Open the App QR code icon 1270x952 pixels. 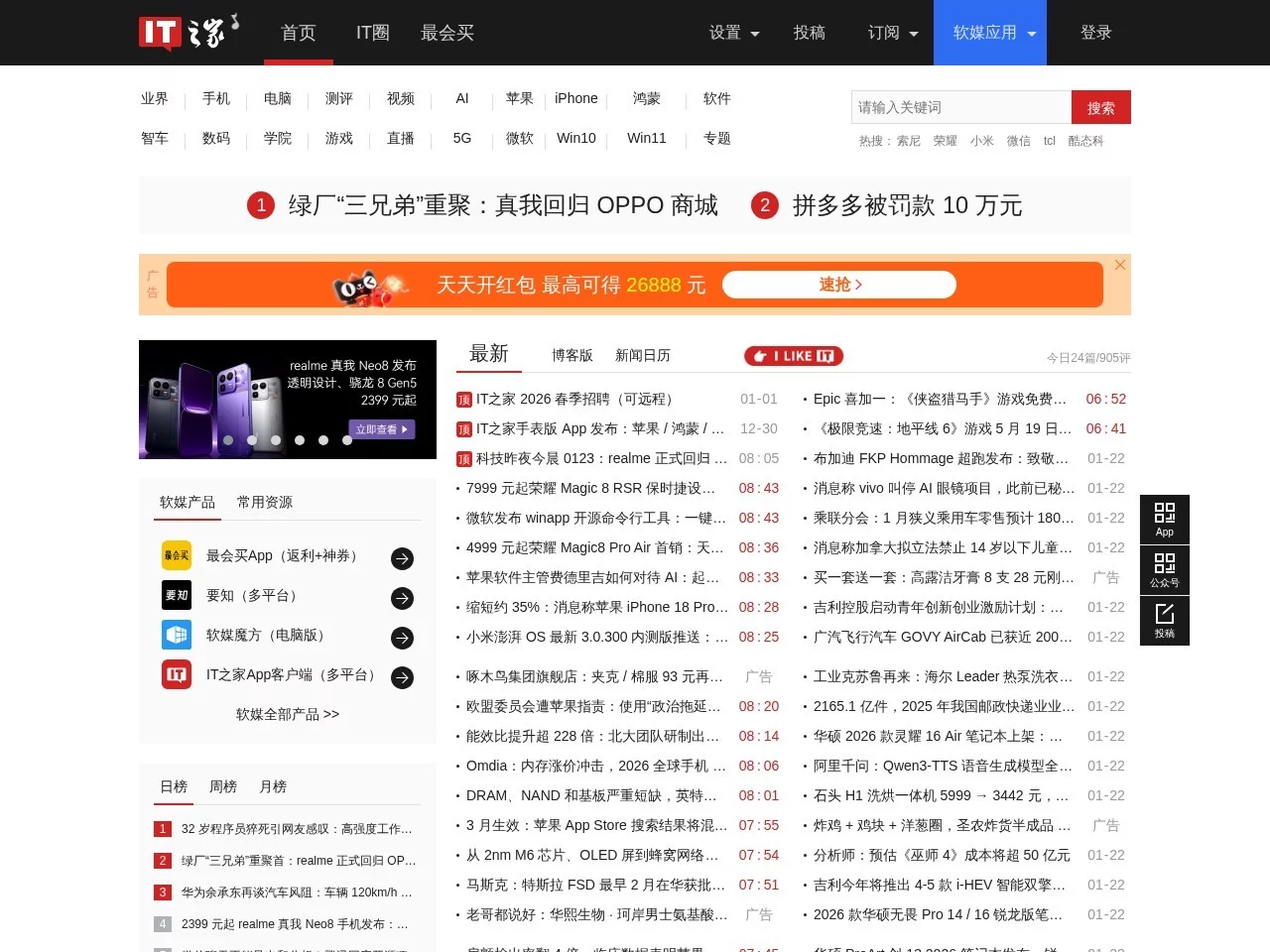(x=1165, y=519)
